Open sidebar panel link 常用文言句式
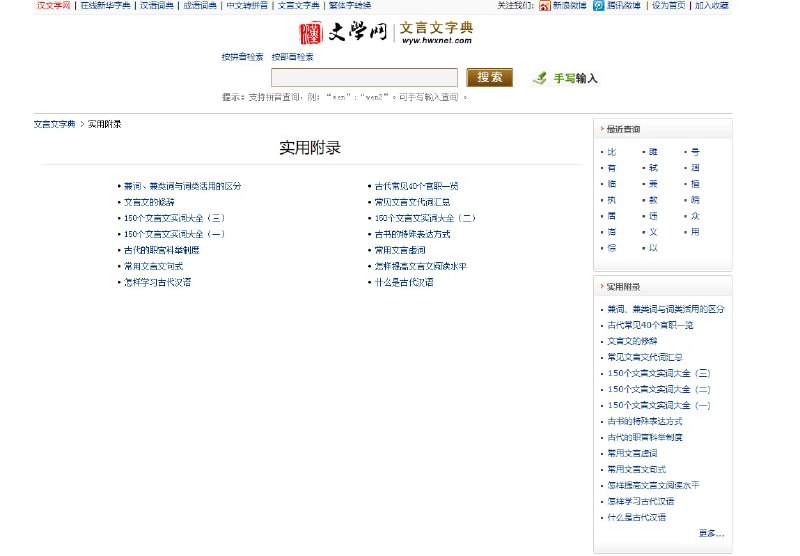The height and width of the screenshot is (556, 800). pos(637,470)
